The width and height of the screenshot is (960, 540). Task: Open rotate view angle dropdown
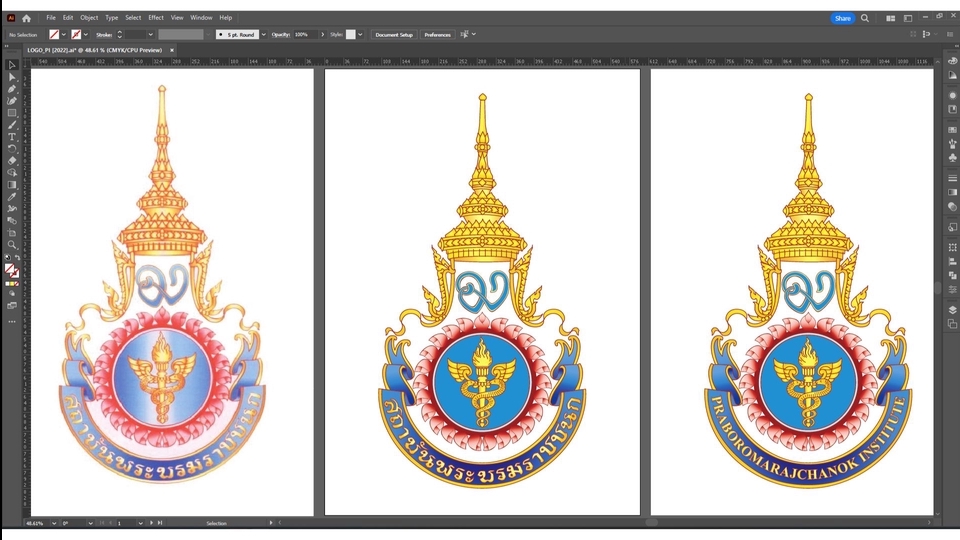[x=91, y=523]
